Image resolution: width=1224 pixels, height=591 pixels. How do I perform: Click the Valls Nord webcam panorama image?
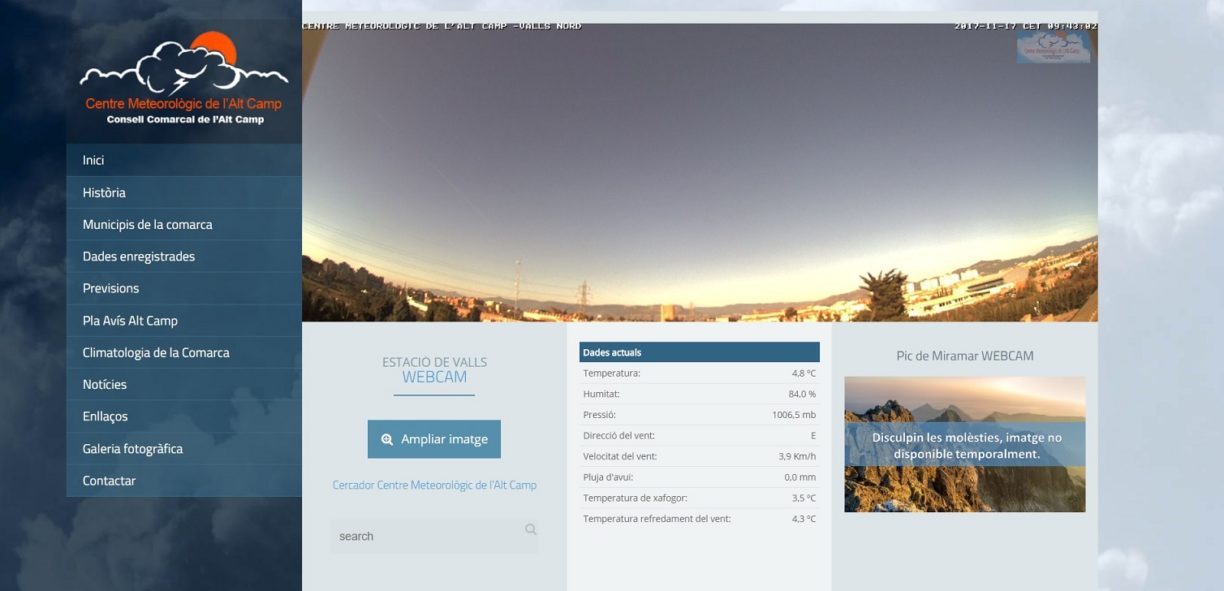tap(699, 170)
